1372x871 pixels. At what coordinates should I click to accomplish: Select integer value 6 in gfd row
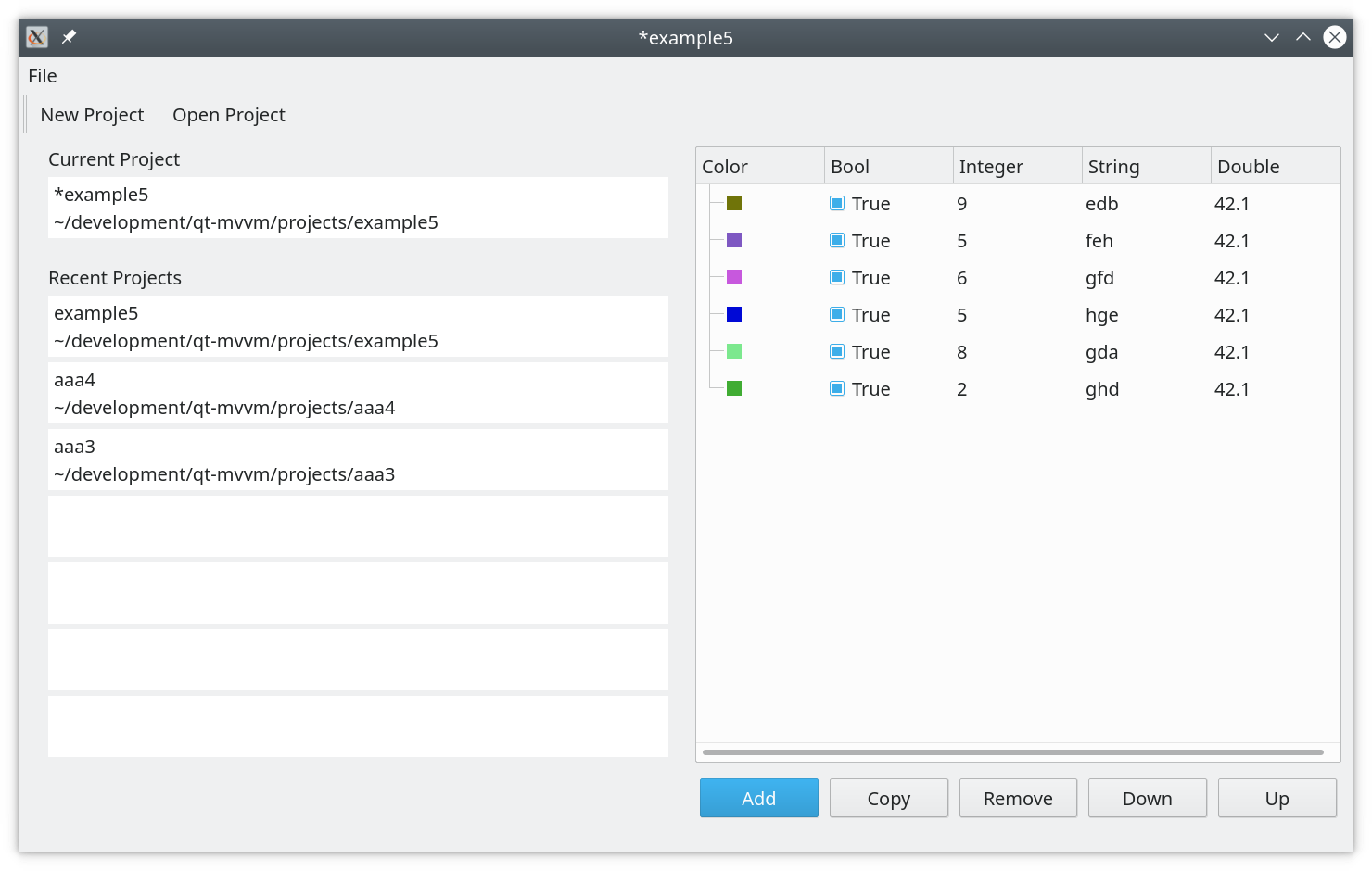pyautogui.click(x=962, y=278)
